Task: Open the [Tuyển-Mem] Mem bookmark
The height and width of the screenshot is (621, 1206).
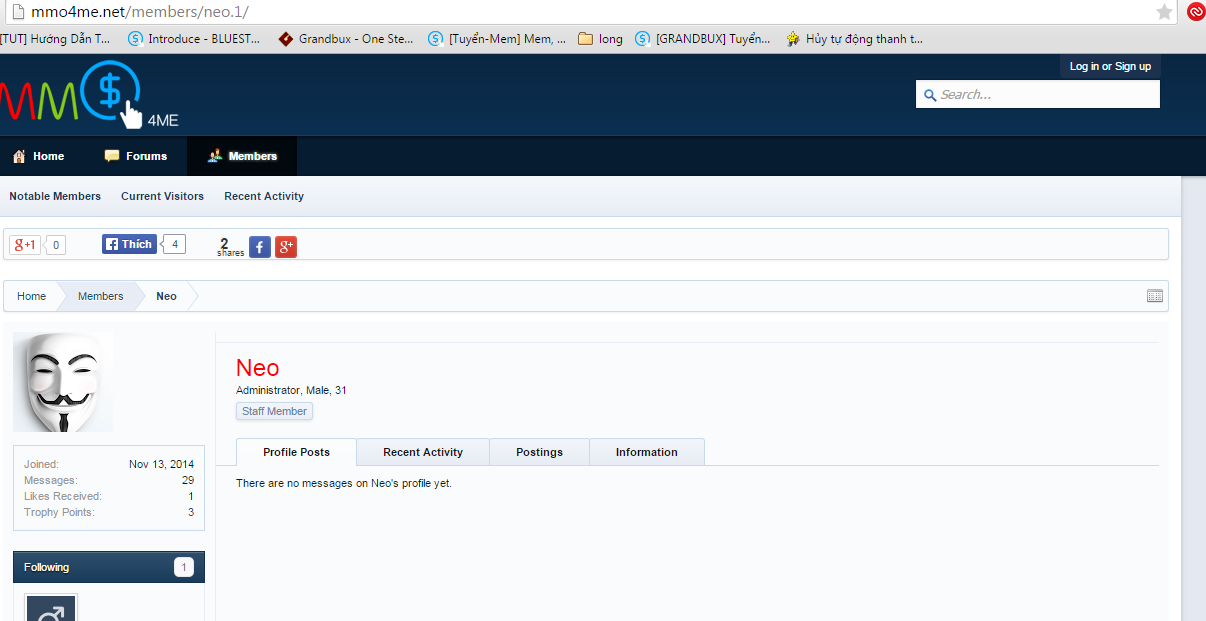Action: click(x=497, y=39)
